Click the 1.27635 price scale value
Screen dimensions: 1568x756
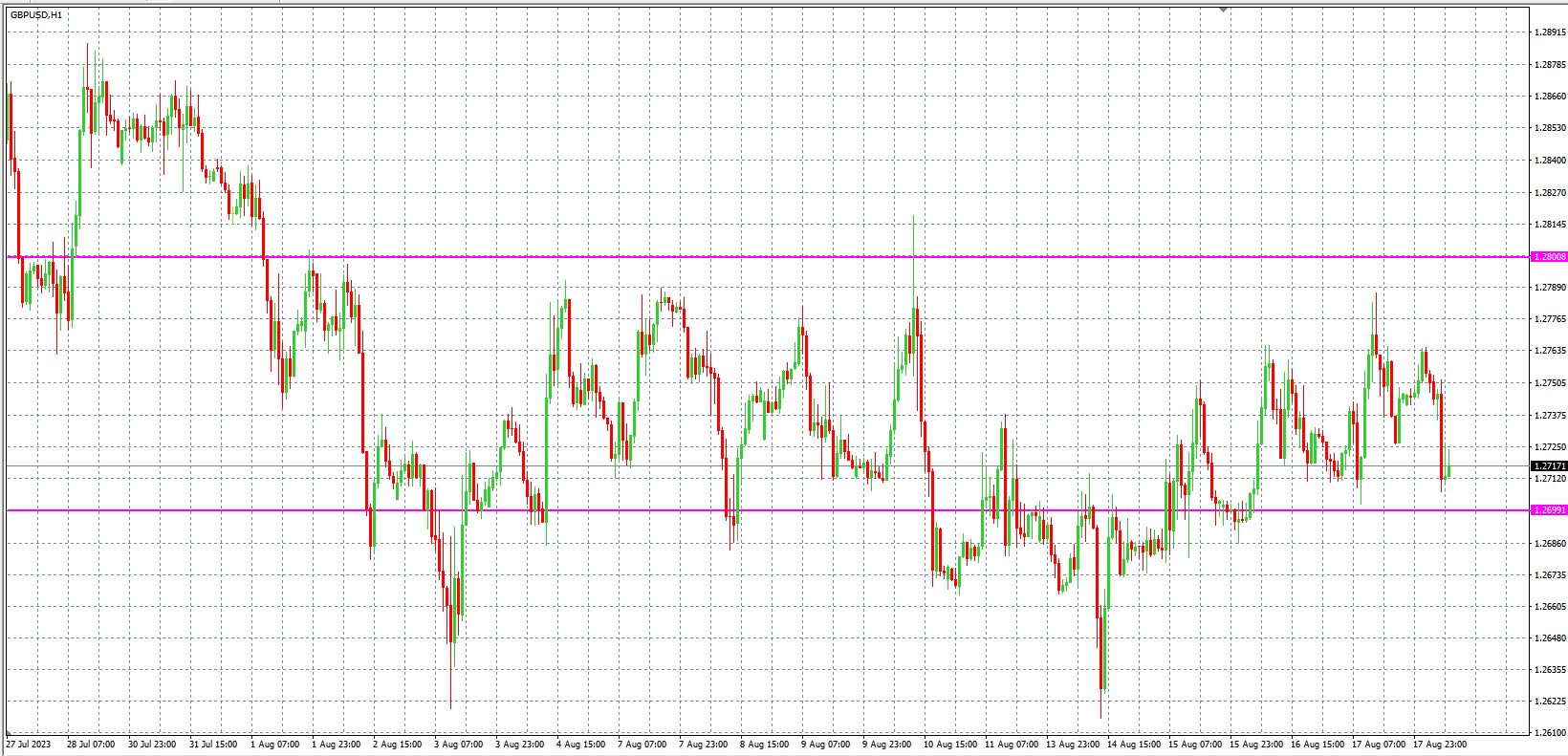(1549, 351)
